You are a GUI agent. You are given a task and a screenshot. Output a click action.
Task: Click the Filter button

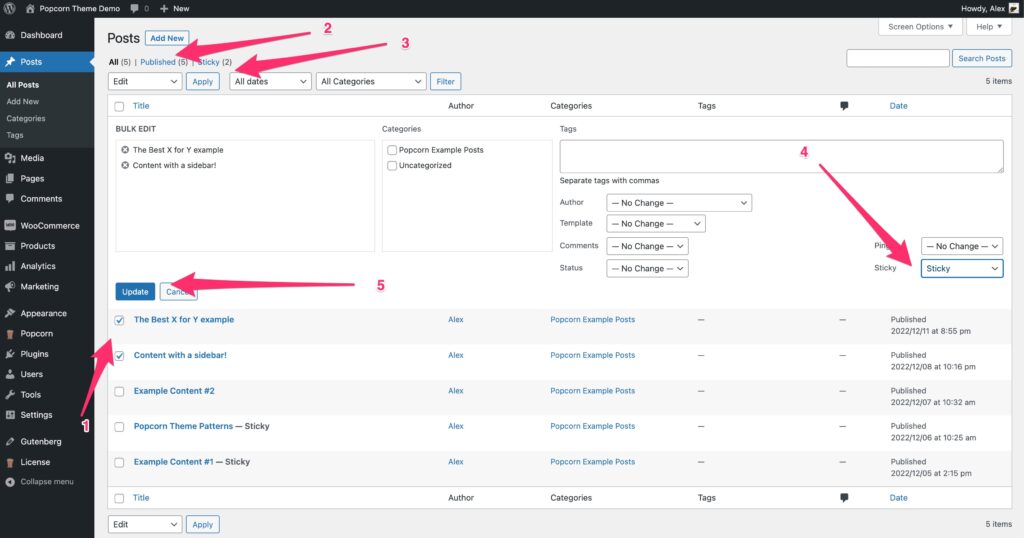tap(445, 82)
